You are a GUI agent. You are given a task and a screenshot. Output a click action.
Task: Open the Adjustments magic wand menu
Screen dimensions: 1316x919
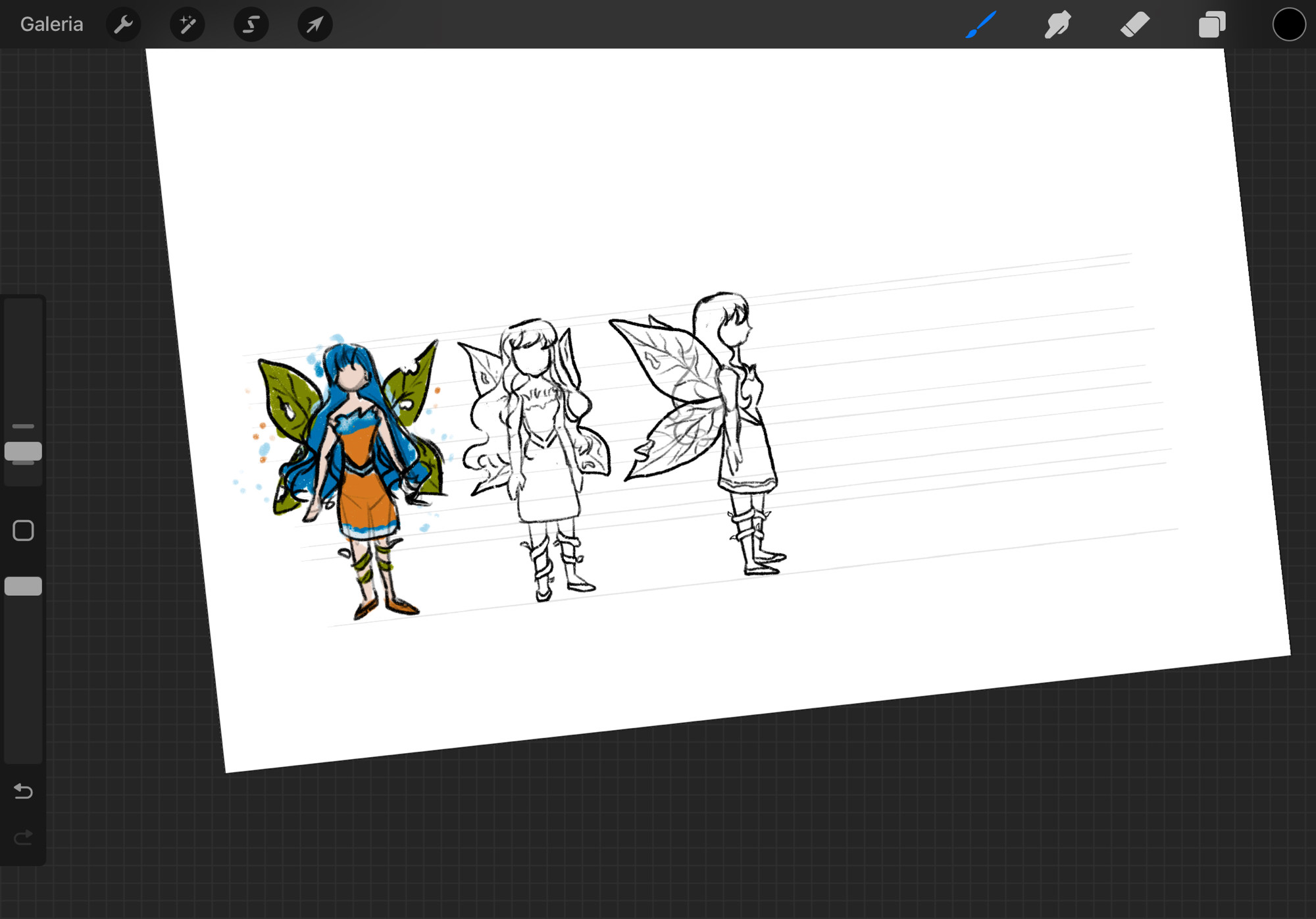pyautogui.click(x=187, y=24)
